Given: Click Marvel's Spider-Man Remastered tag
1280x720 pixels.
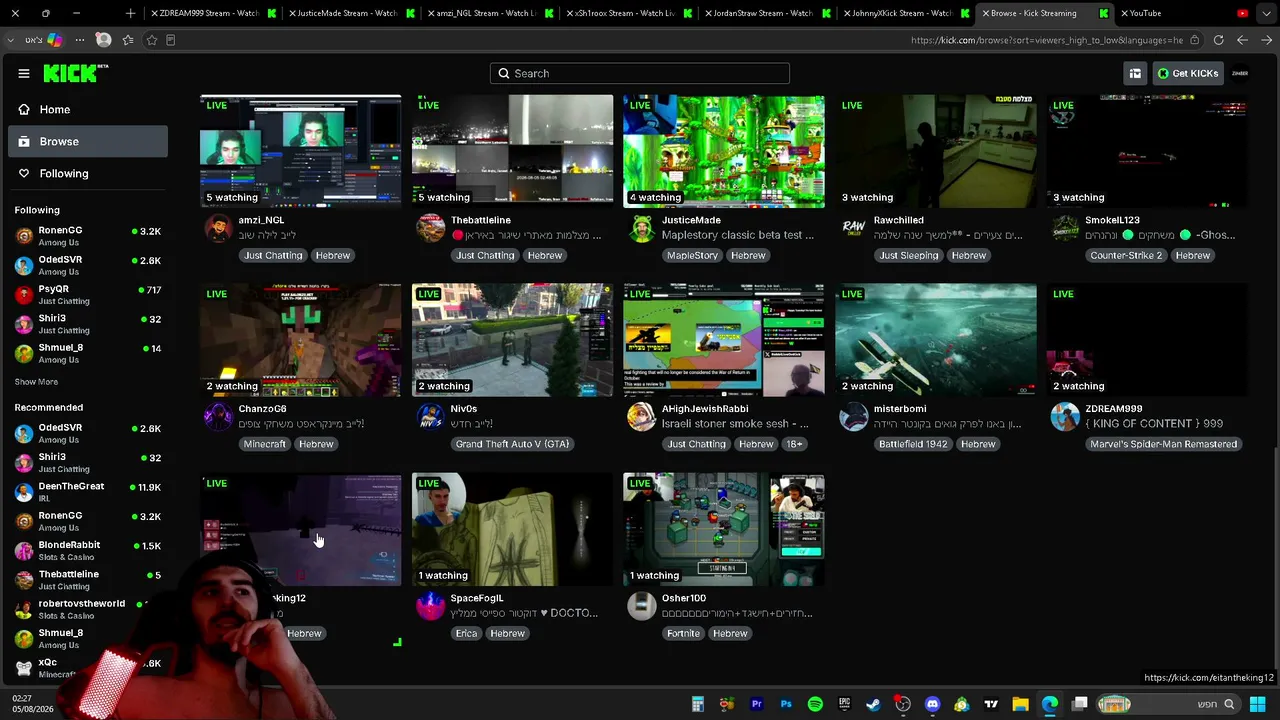Looking at the screenshot, I should click(x=1164, y=444).
